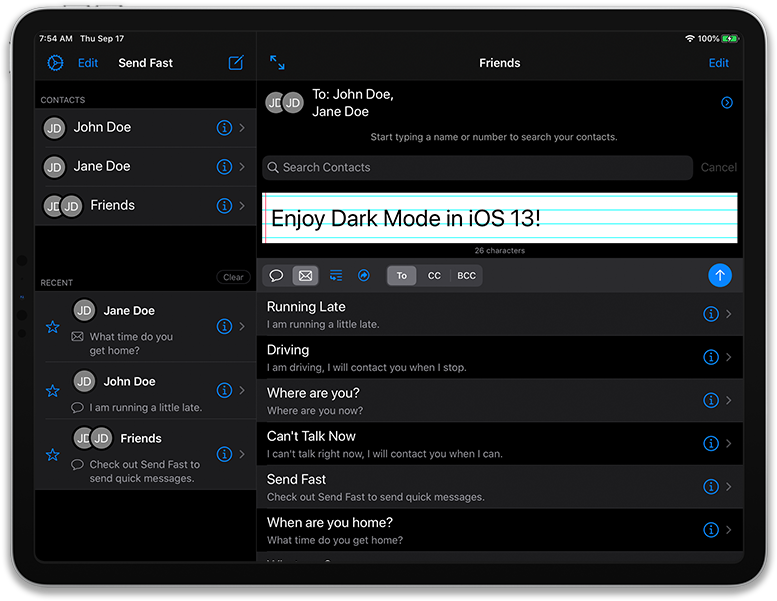Open the settings gear in the sidebar header
Screen dimensions: 777x601
coord(55,63)
